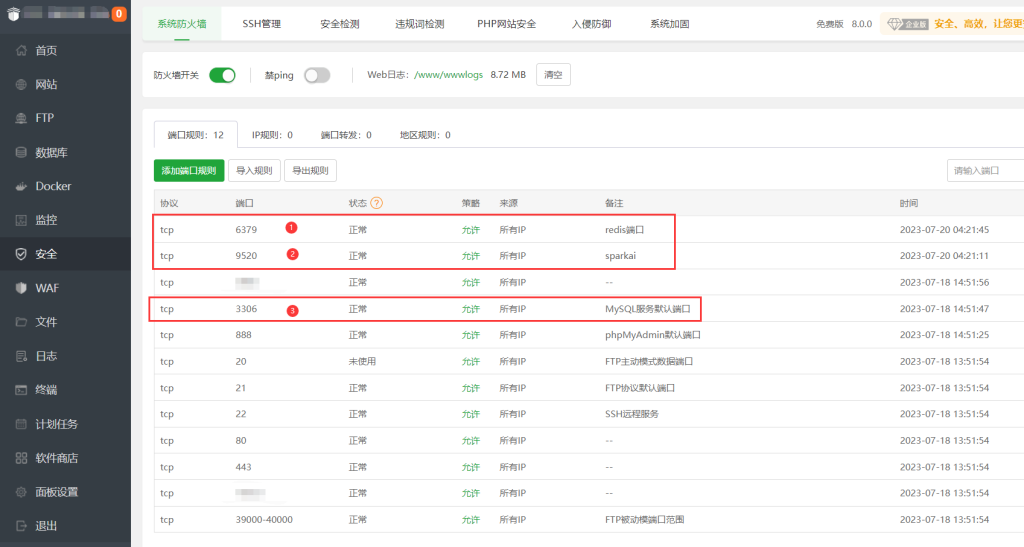This screenshot has height=547, width=1024.
Task: Click the home icon in sidebar
Action: (x=21, y=50)
